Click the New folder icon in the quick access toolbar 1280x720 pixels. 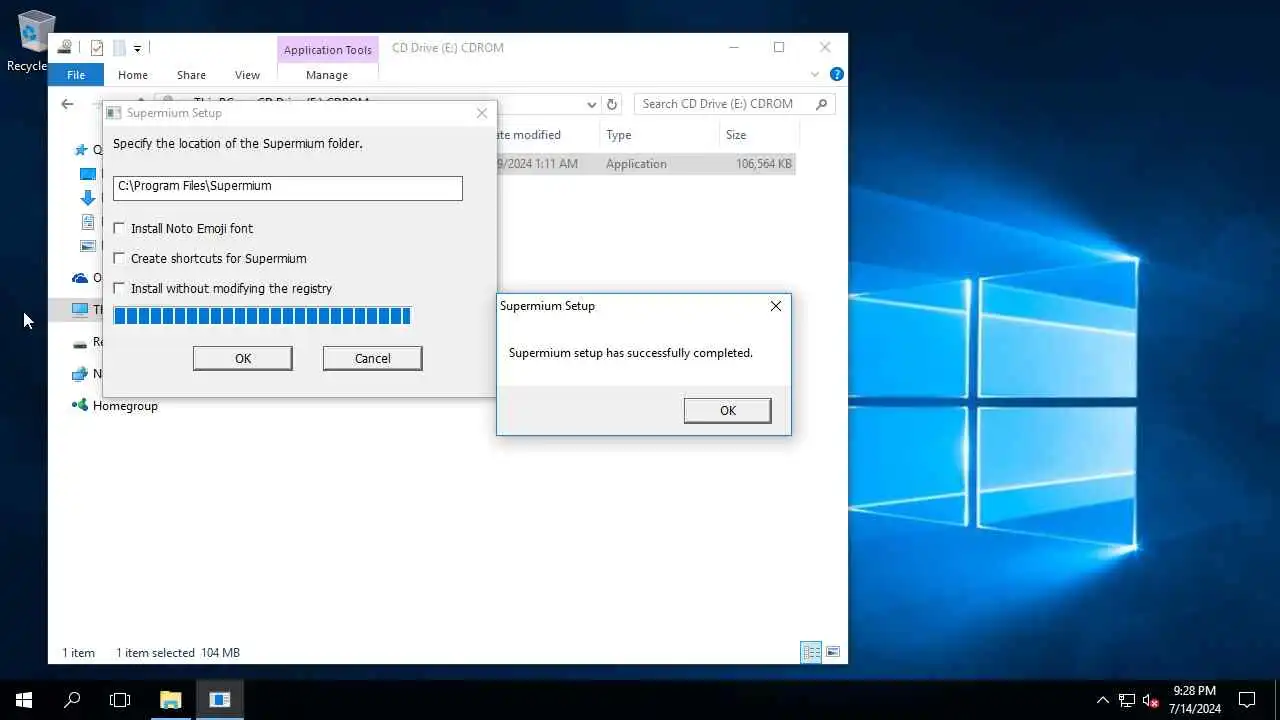click(x=119, y=48)
